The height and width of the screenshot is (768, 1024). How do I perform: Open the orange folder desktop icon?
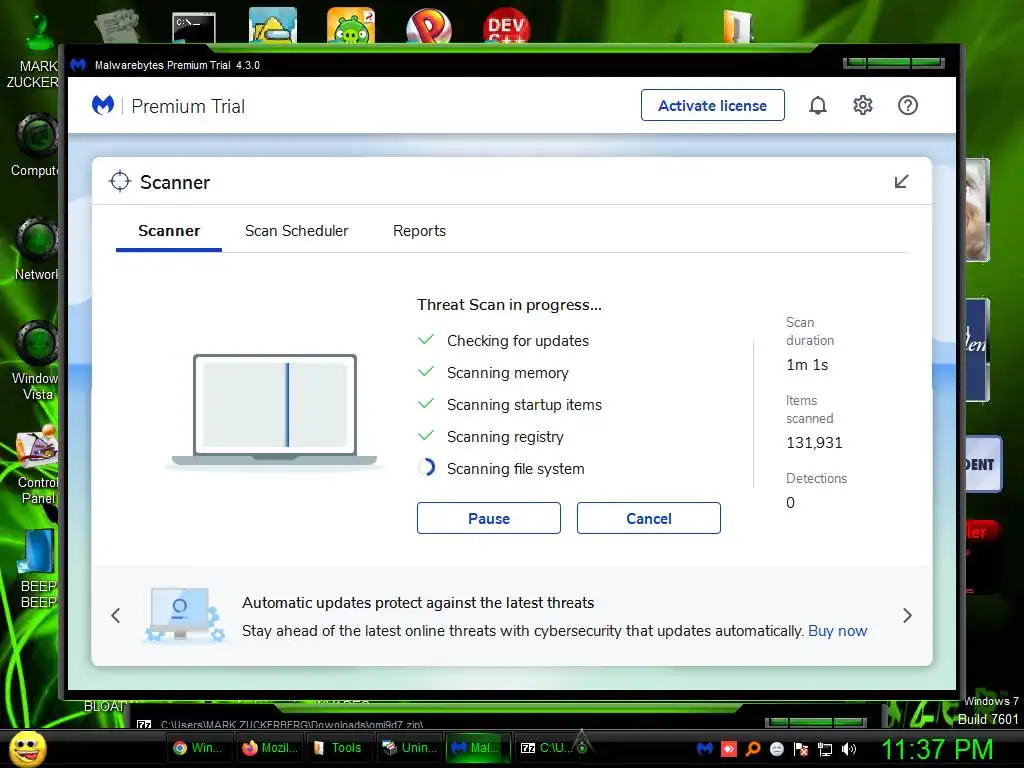739,27
